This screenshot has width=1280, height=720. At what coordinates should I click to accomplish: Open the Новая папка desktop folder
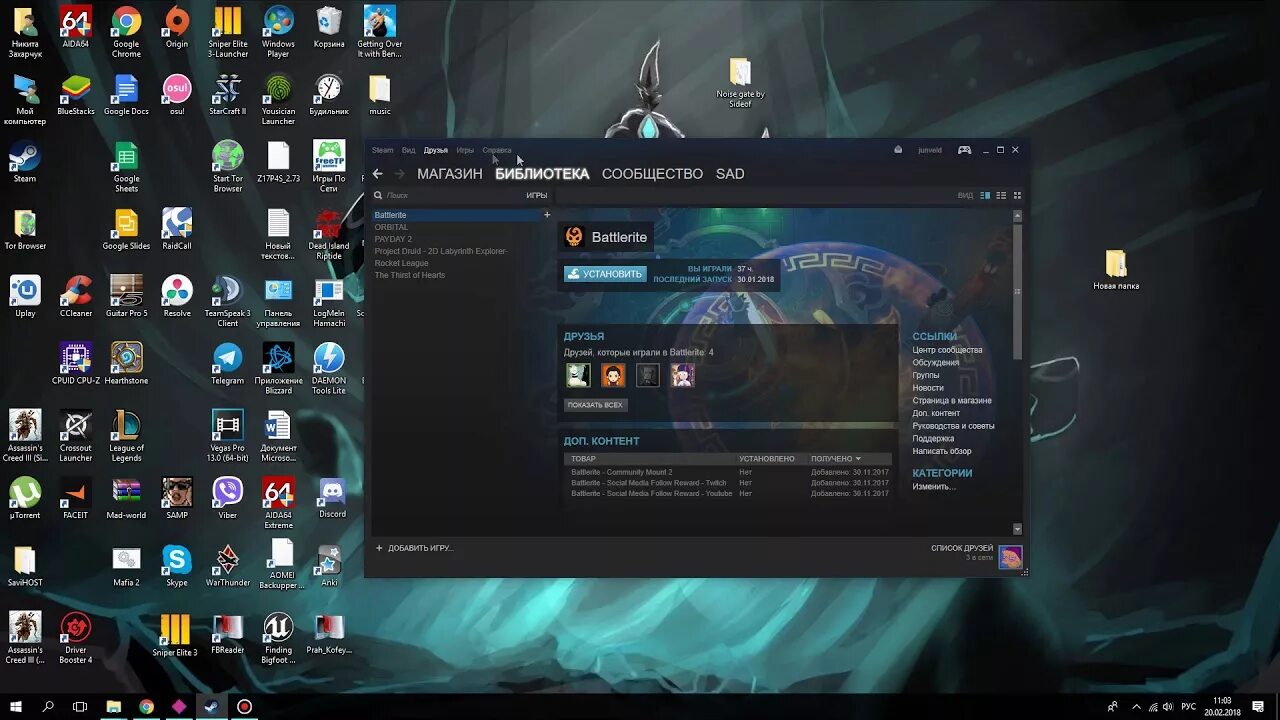(x=1116, y=270)
